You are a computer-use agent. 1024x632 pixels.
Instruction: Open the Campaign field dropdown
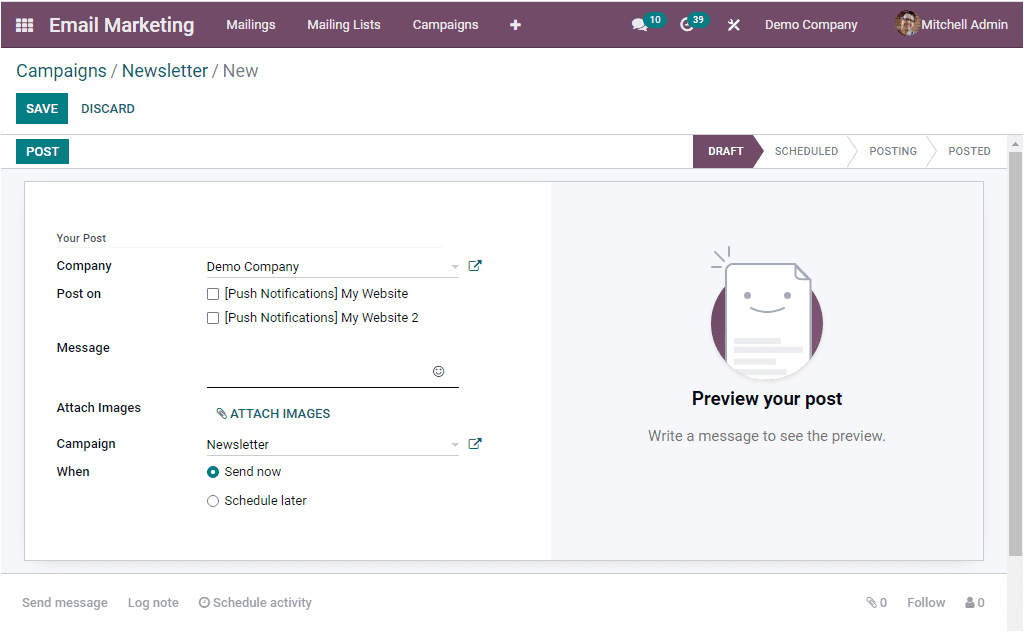(x=455, y=444)
